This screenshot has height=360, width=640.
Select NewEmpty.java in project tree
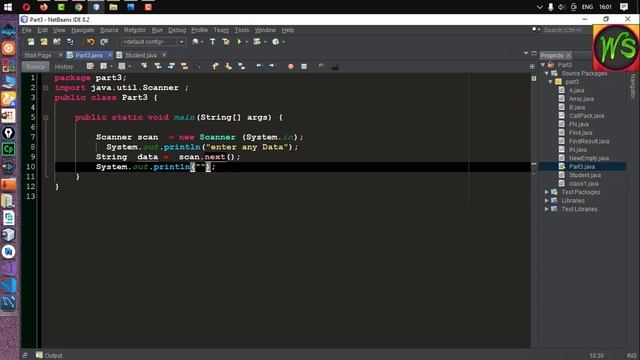[589, 158]
